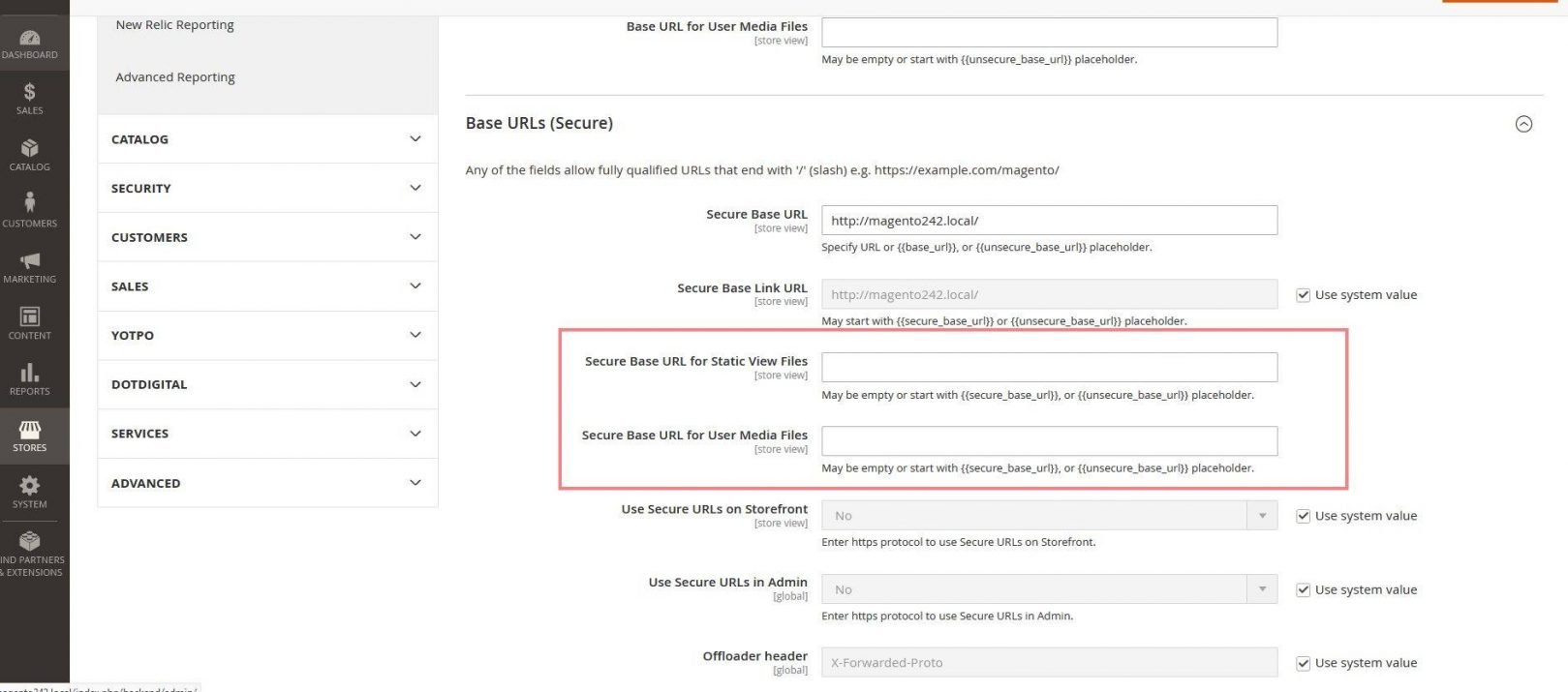The height and width of the screenshot is (692, 1568).
Task: Open the Sales dollar icon menu
Action: click(29, 98)
